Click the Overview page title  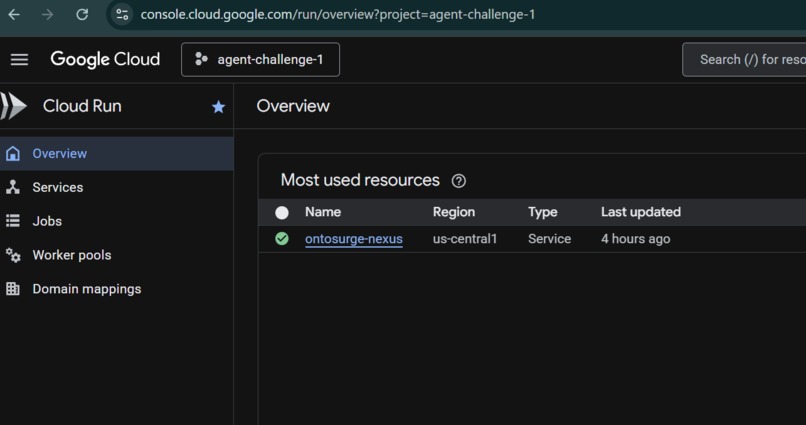click(x=293, y=106)
